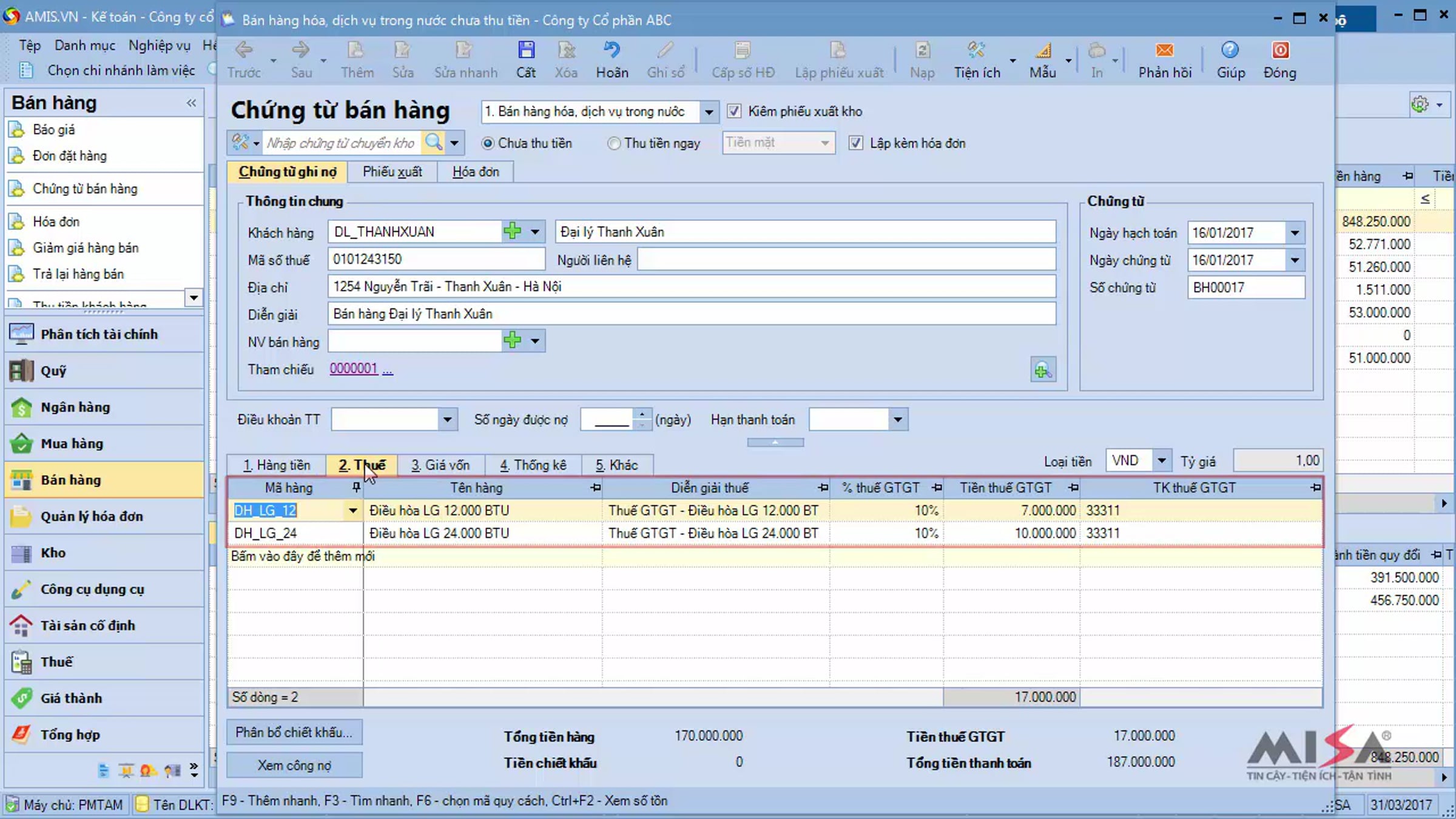Toggle Kiêm phiếu xuất kho checkbox
Viewport: 1456px width, 819px height.
(x=734, y=111)
